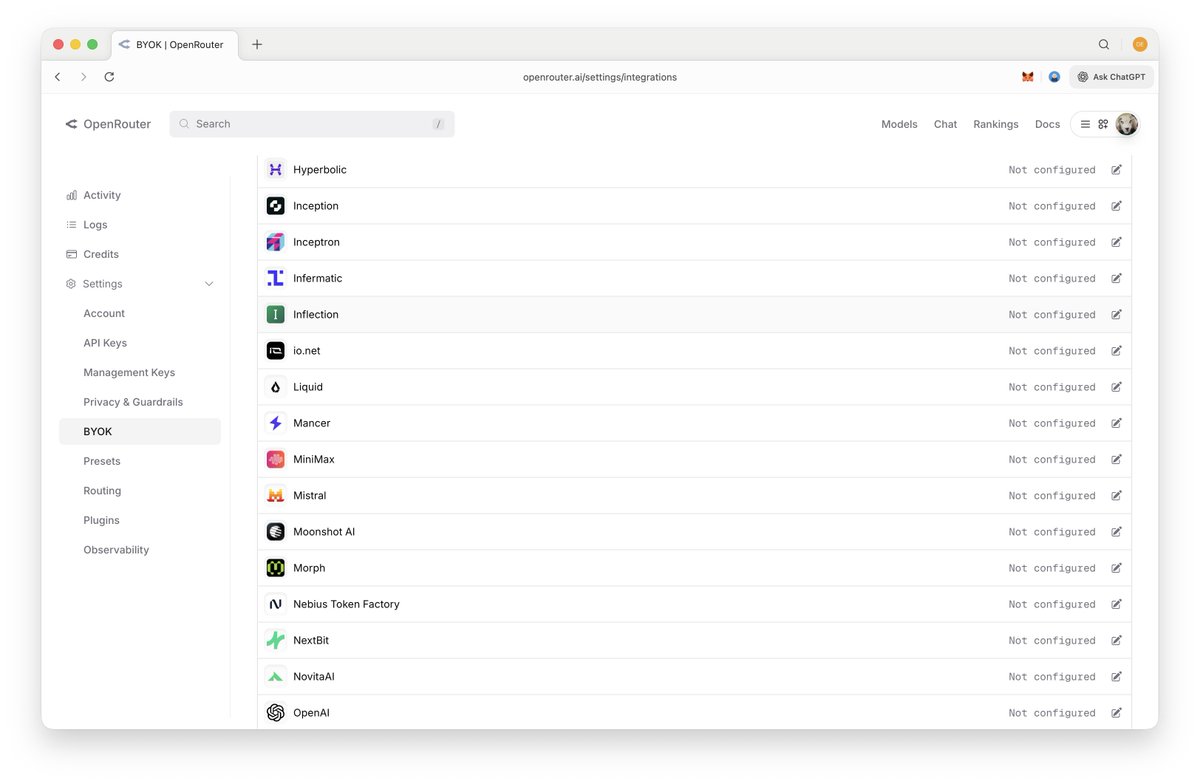The image size is (1200, 784).
Task: Click the Inflection provider logo
Action: click(276, 314)
